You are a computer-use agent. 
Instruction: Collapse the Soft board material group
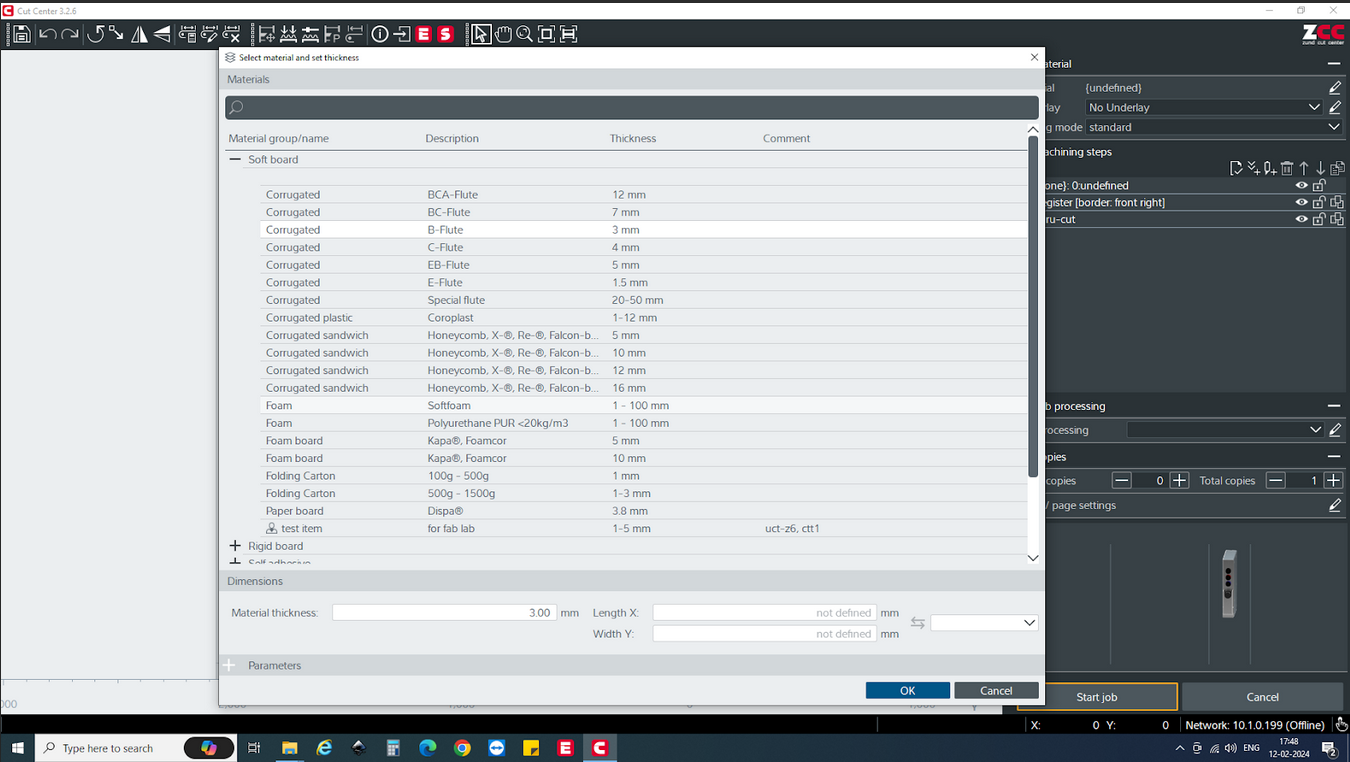click(x=235, y=159)
